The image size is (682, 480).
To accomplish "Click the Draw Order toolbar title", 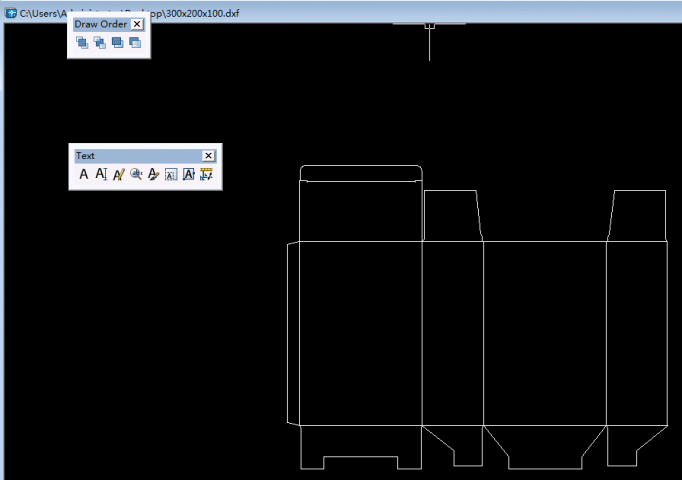I will click(x=100, y=24).
